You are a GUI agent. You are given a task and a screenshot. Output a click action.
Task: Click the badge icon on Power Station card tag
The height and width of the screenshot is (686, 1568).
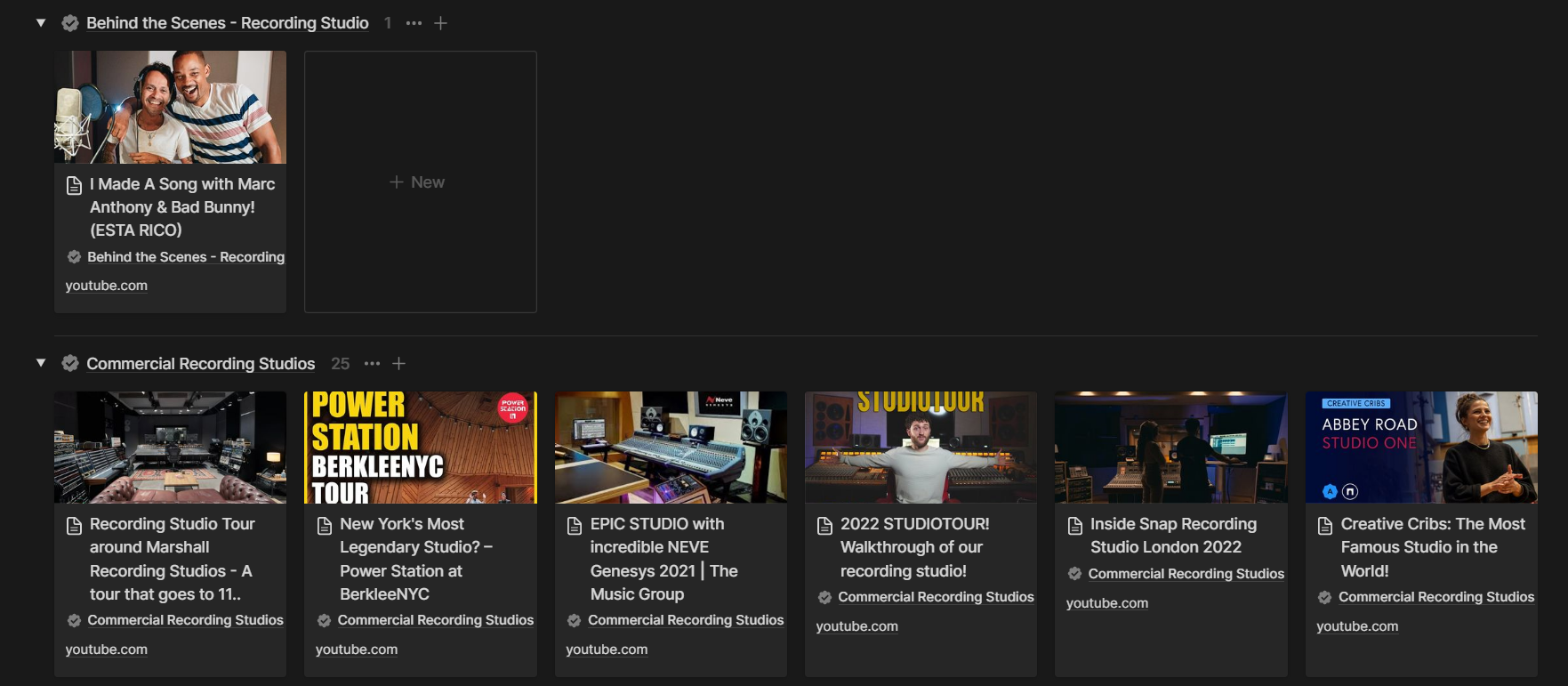325,620
